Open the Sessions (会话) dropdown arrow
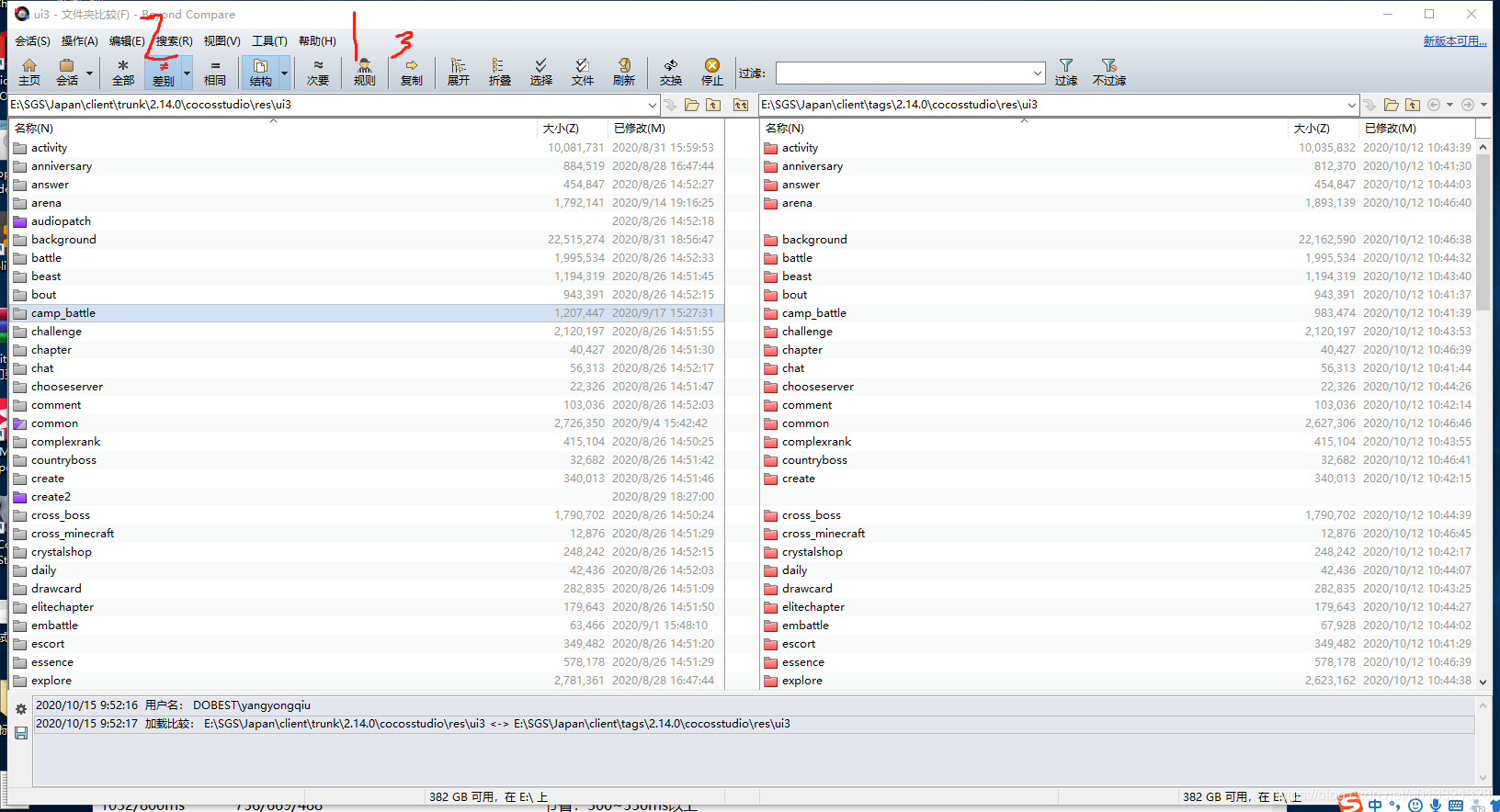This screenshot has height=812, width=1500. tap(89, 73)
